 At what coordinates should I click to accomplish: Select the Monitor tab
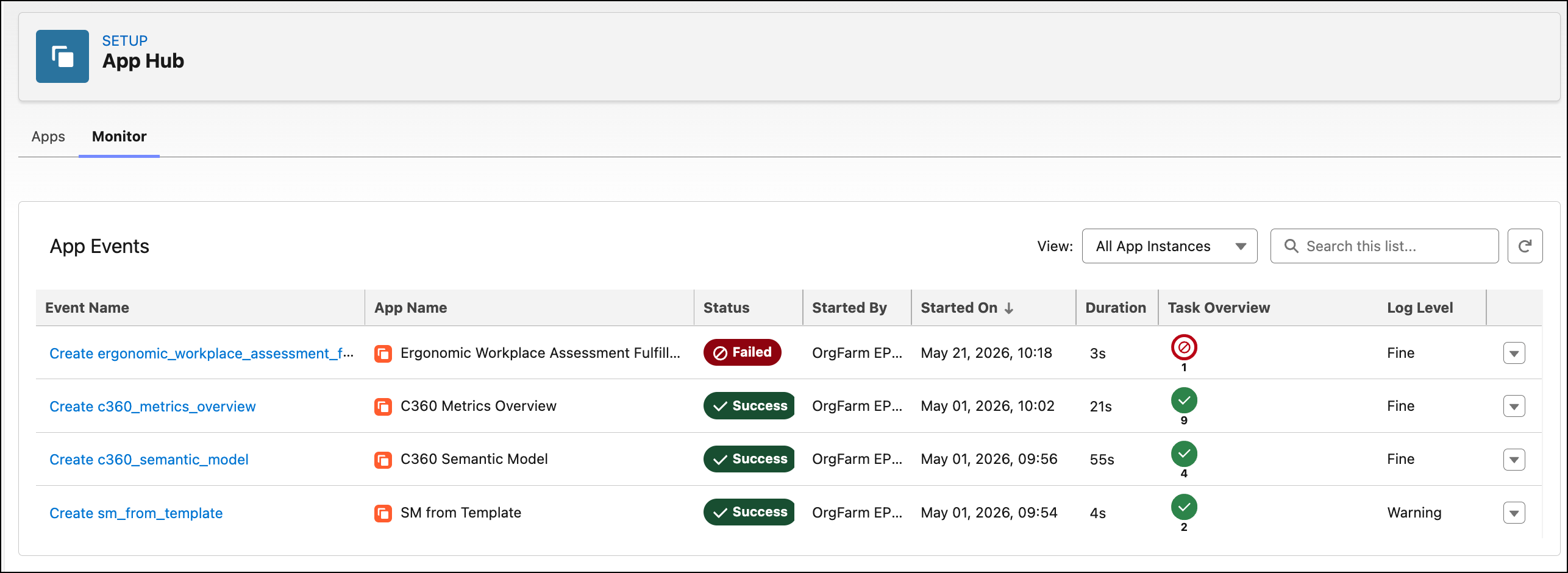pyautogui.click(x=119, y=137)
